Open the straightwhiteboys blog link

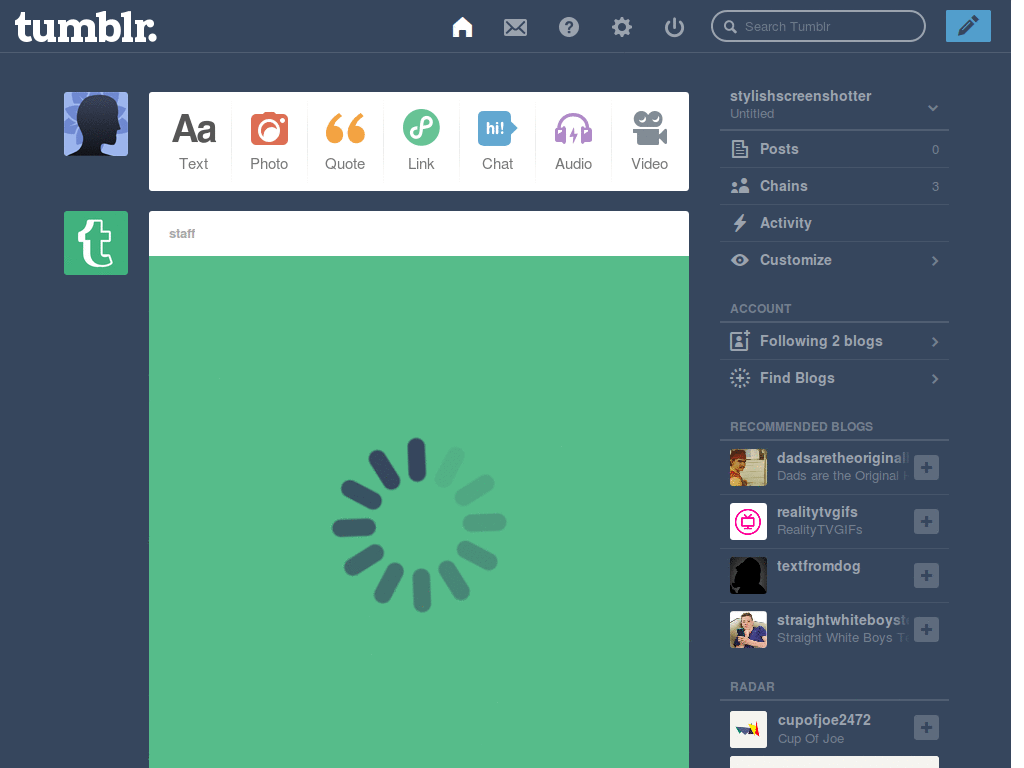point(842,620)
